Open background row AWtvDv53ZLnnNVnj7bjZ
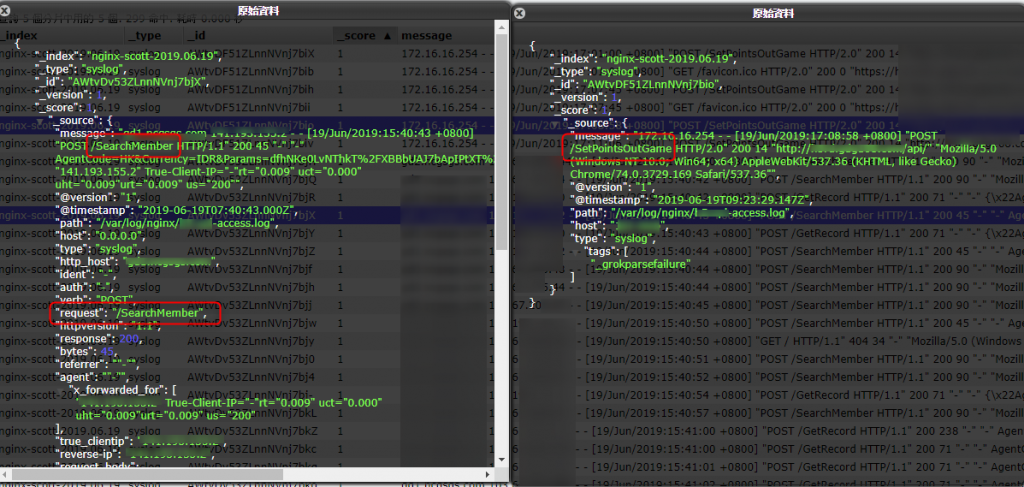Image resolution: width=1024 pixels, height=487 pixels. [x=251, y=251]
